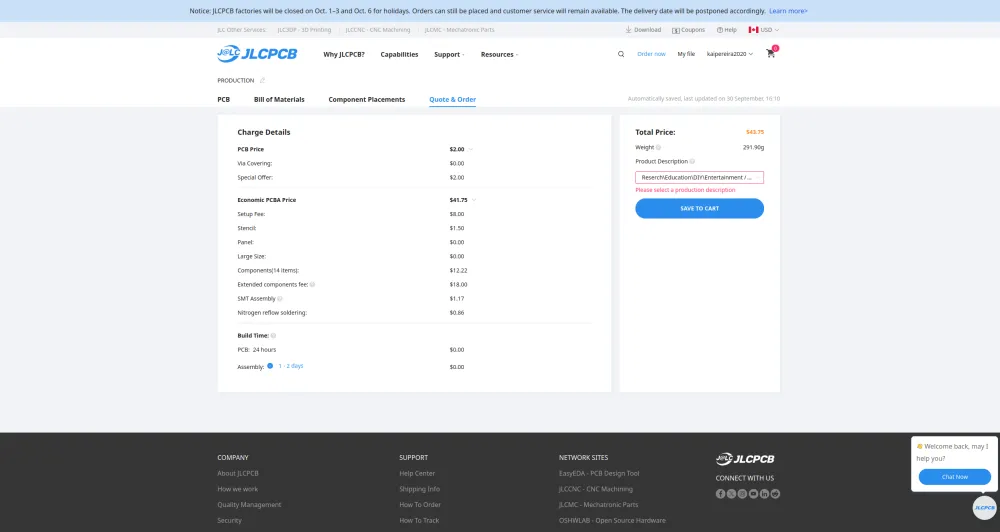Open the LinkedIn social icon
This screenshot has width=1000, height=532.
point(764,494)
